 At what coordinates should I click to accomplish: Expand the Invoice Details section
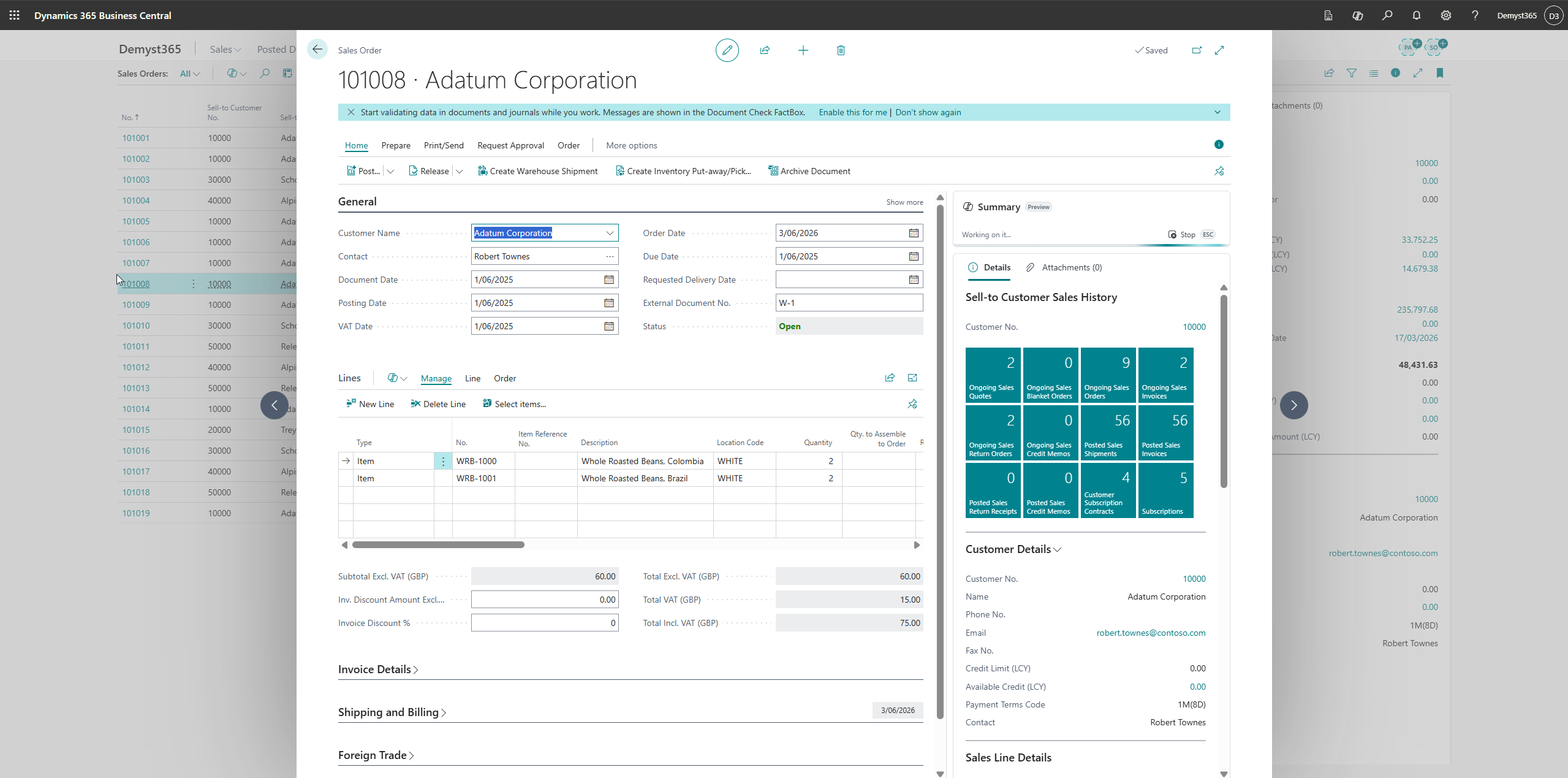pyautogui.click(x=377, y=669)
